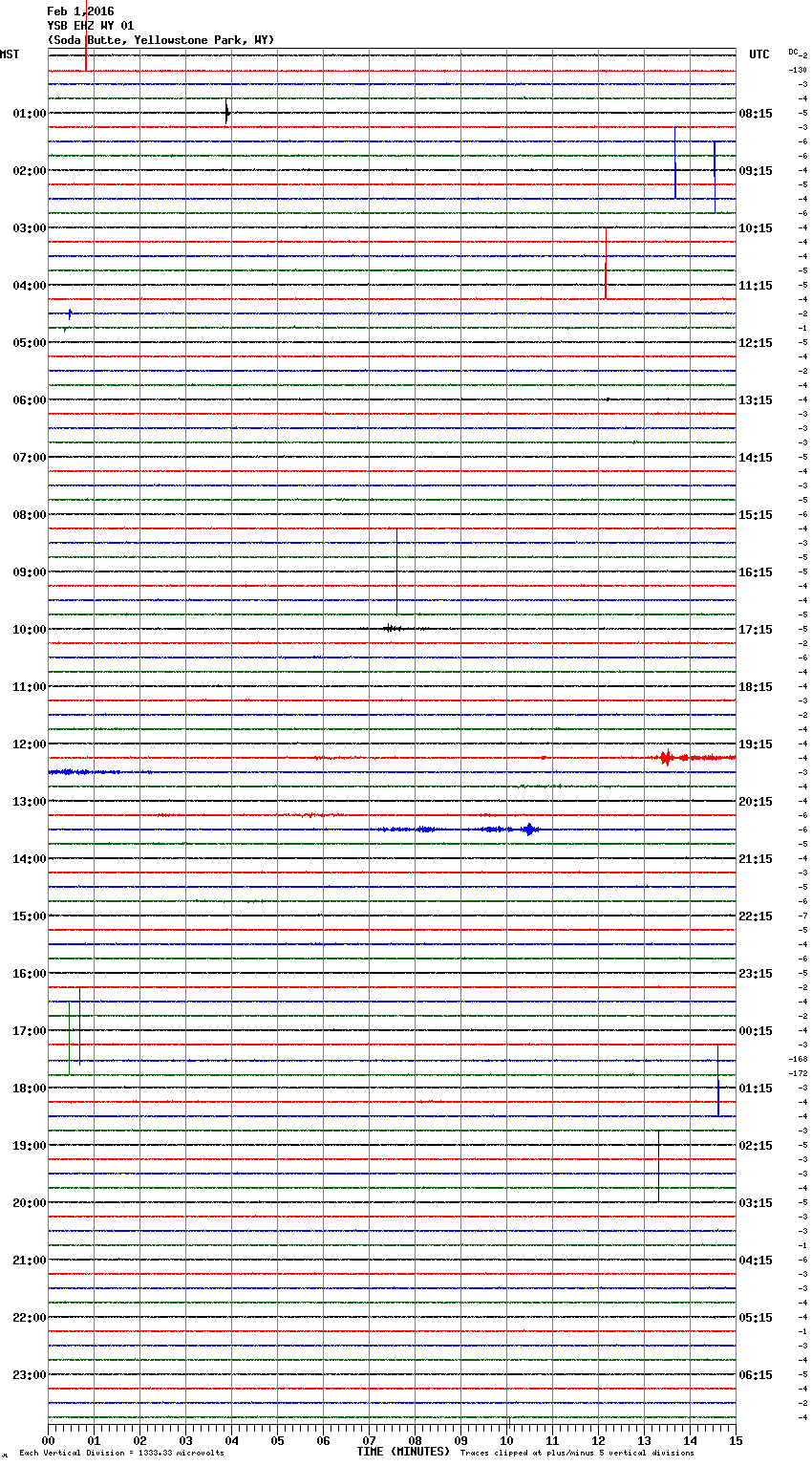The height and width of the screenshot is (1466, 812).
Task: Click the black event on the 10:00 trace
Action: pos(392,628)
